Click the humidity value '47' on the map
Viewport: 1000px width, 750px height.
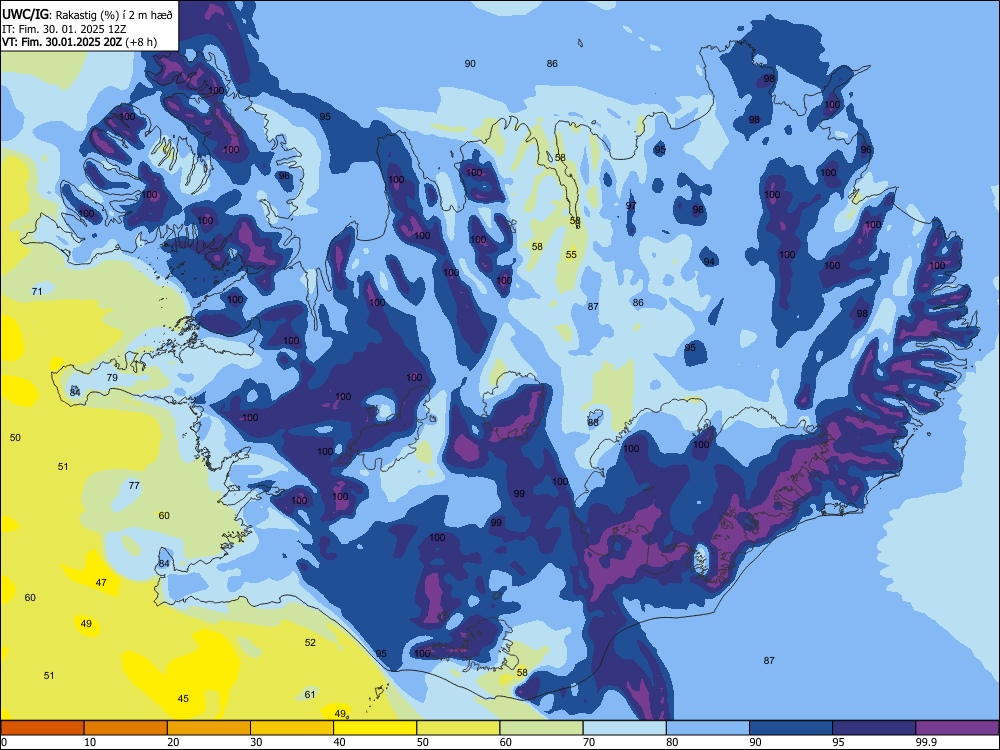click(x=101, y=582)
